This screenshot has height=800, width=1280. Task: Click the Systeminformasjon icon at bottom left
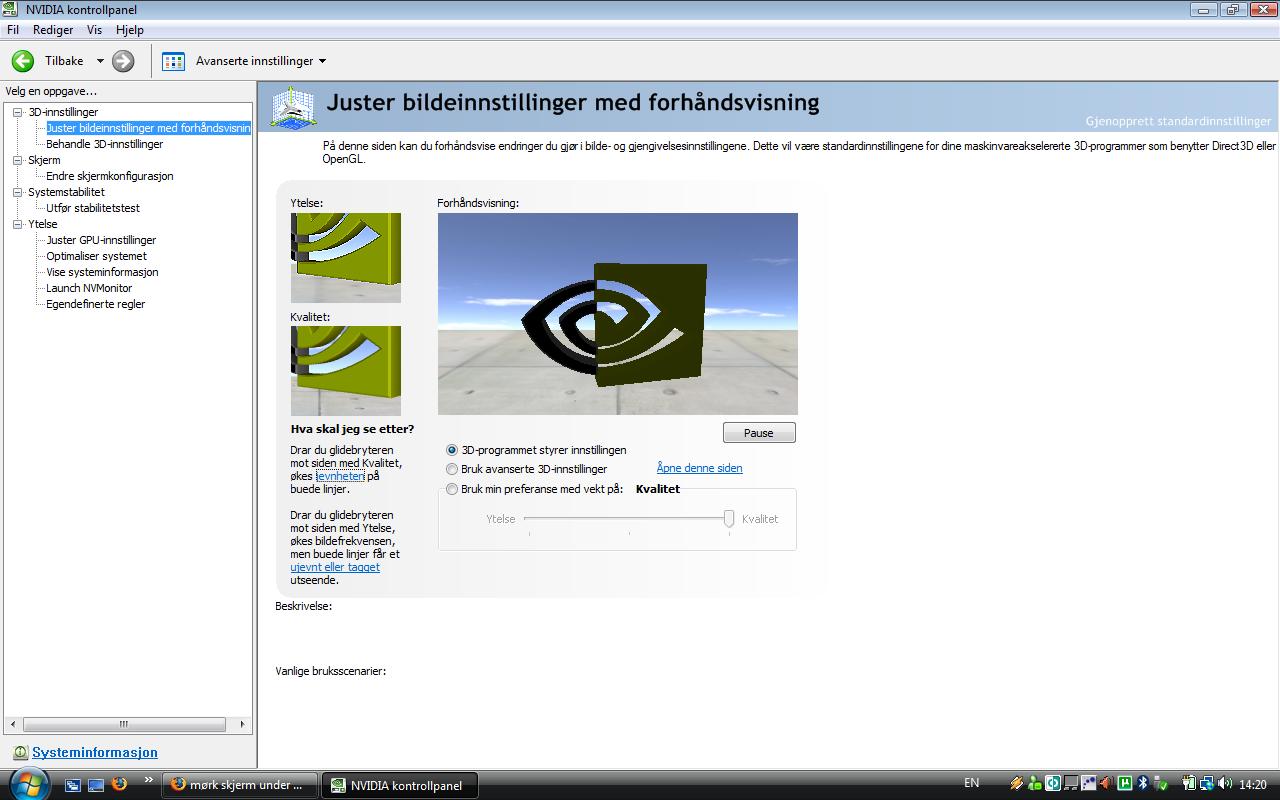click(20, 753)
